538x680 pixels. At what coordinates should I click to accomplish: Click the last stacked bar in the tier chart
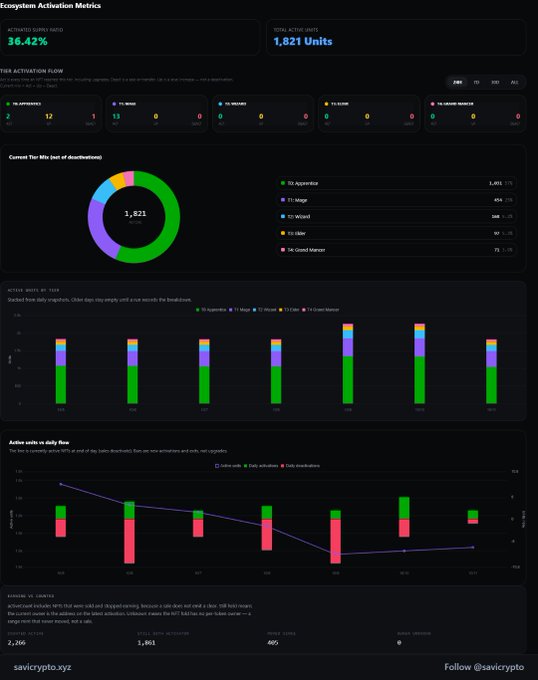(x=491, y=372)
